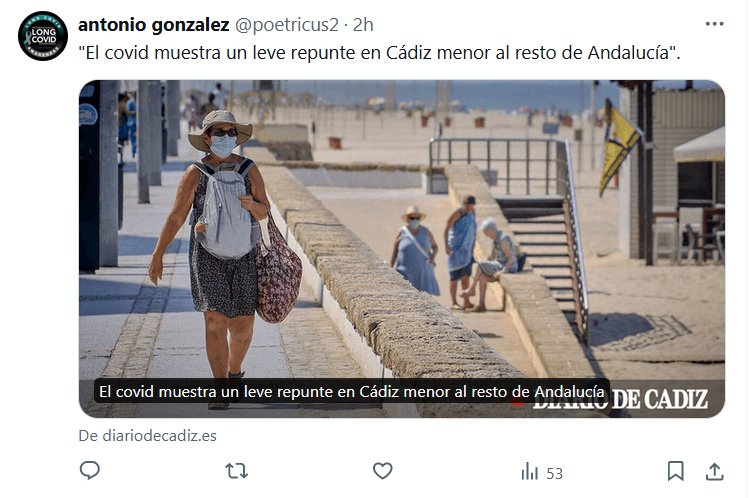Viewport: 750px width, 498px height.
Task: Open view analytics showing 53 views
Action: (542, 472)
